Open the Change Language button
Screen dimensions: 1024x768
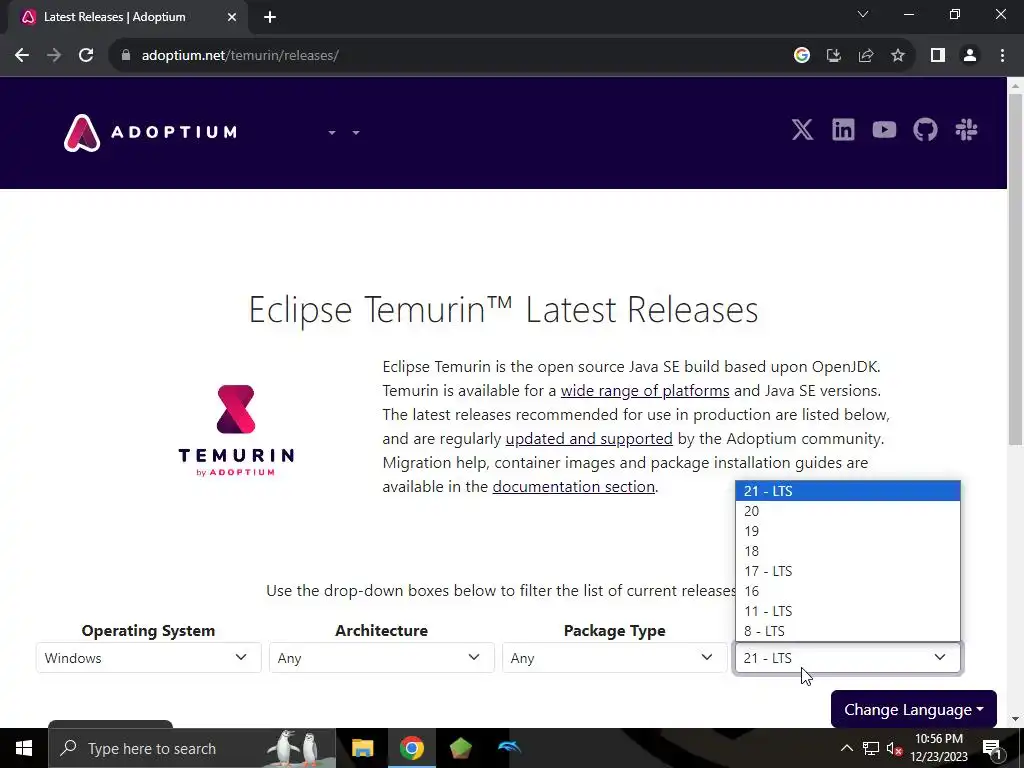pyautogui.click(x=914, y=709)
